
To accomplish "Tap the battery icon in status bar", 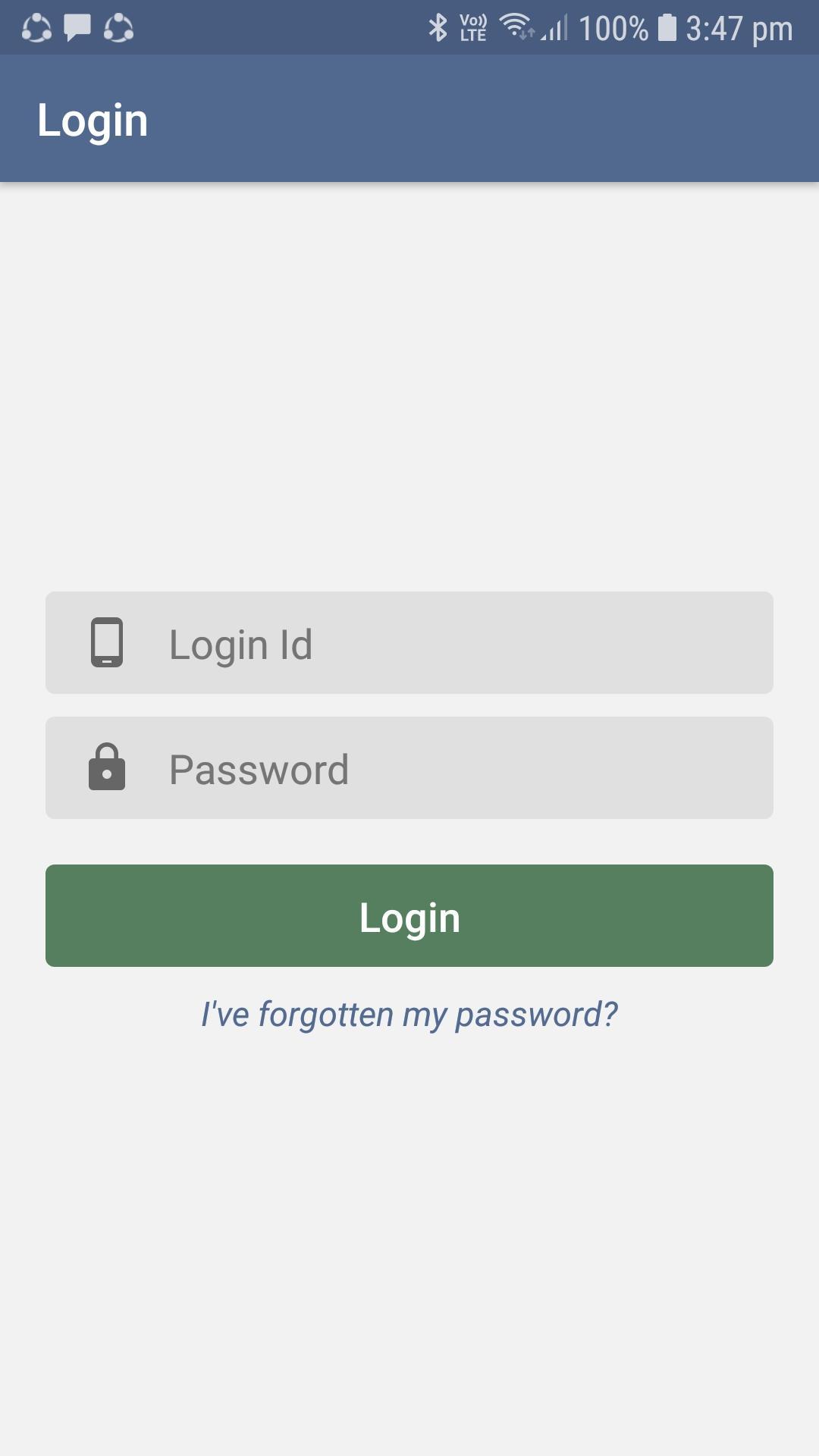I will point(667,28).
